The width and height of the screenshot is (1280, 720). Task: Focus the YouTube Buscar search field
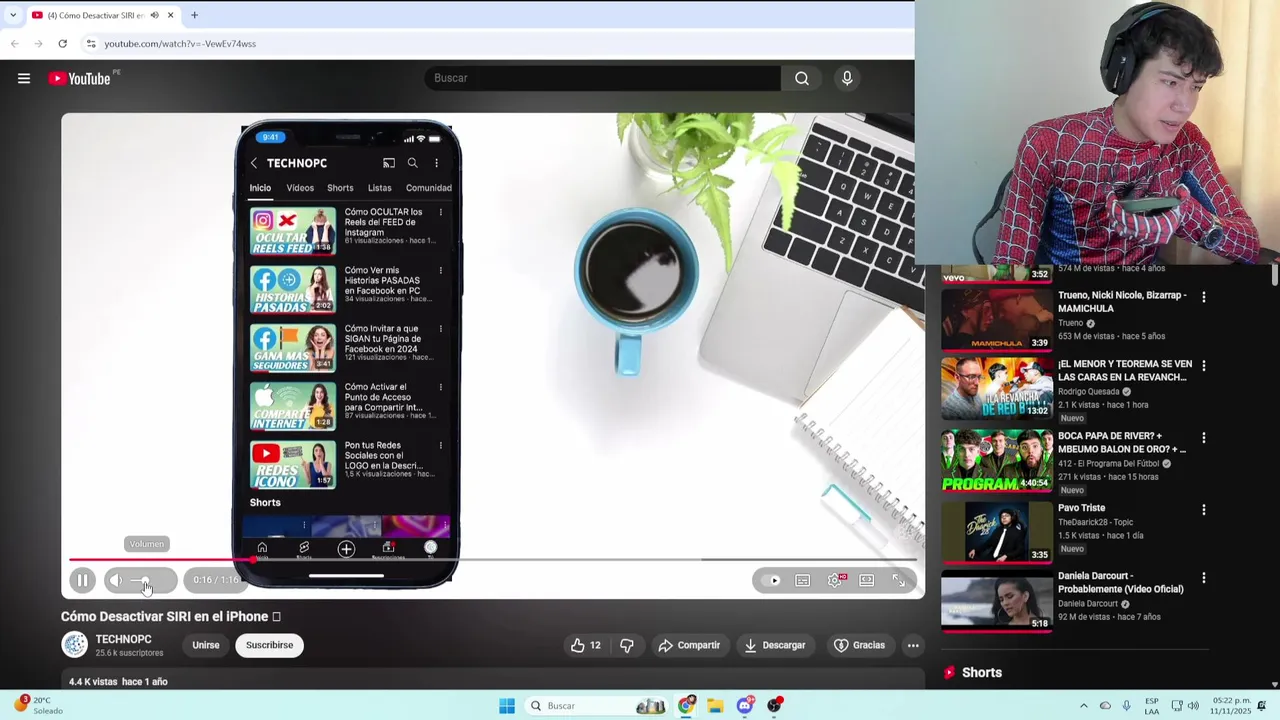pos(603,78)
